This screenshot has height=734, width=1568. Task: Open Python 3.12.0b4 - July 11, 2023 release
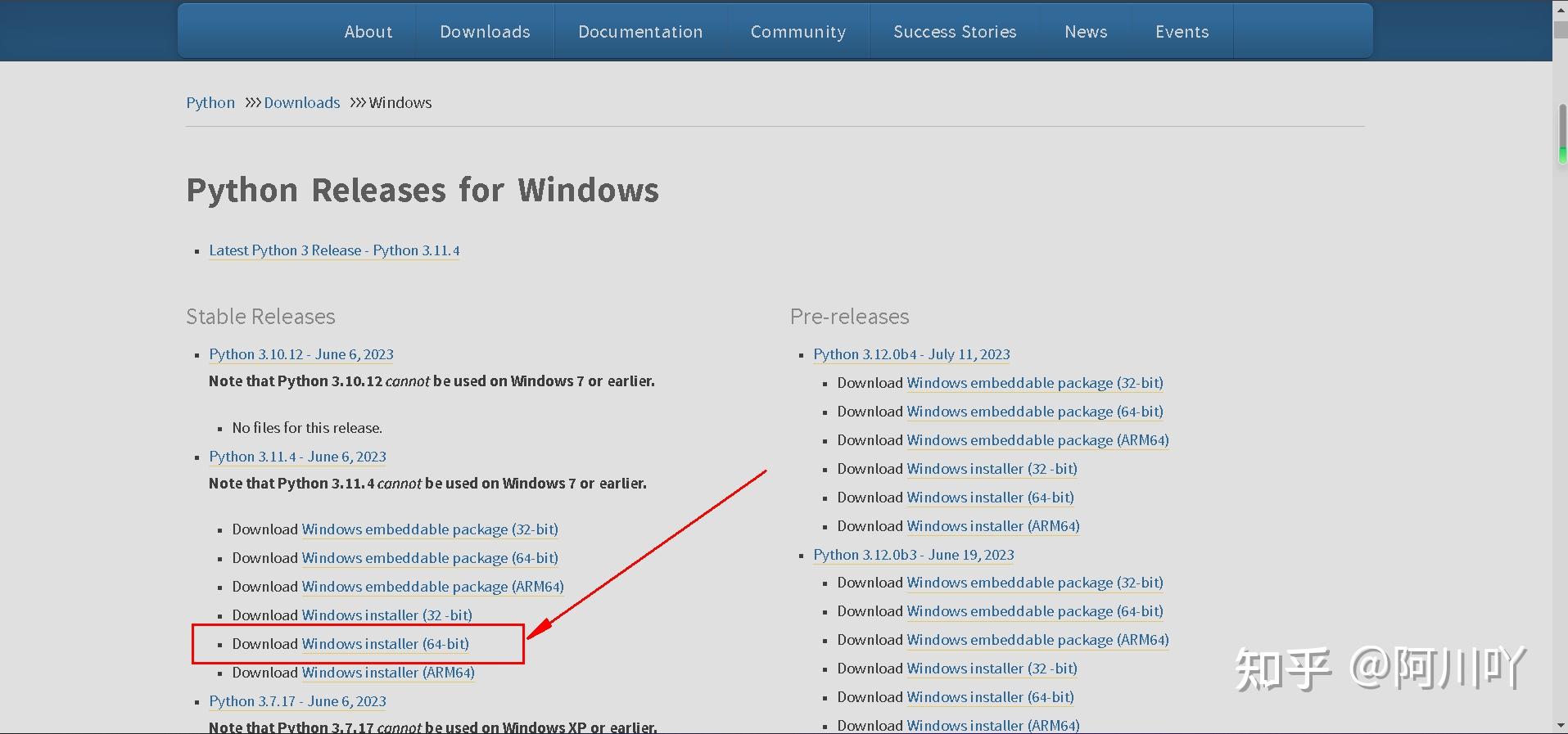(911, 354)
